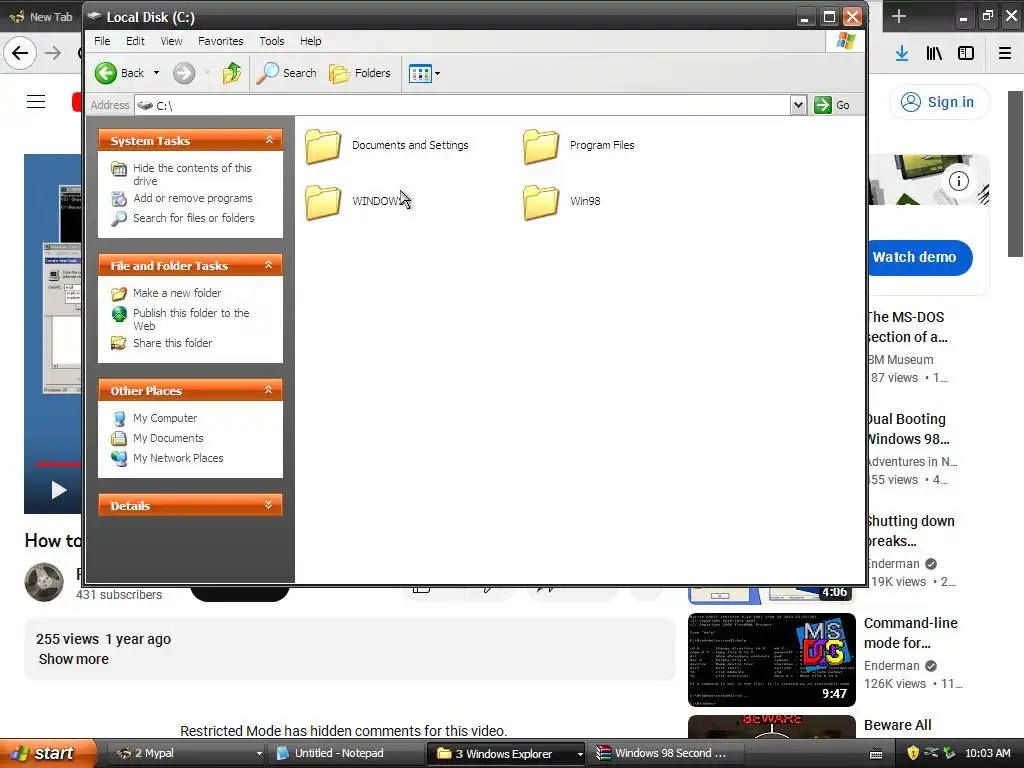Open the browser hamburger menu
This screenshot has width=1024, height=768.
pos(1005,53)
